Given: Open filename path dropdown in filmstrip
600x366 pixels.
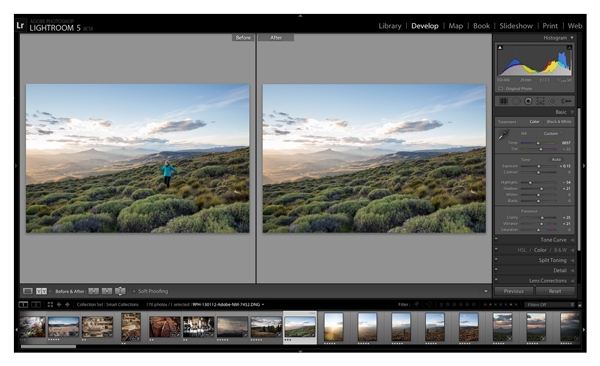Looking at the screenshot, I should pos(262,305).
